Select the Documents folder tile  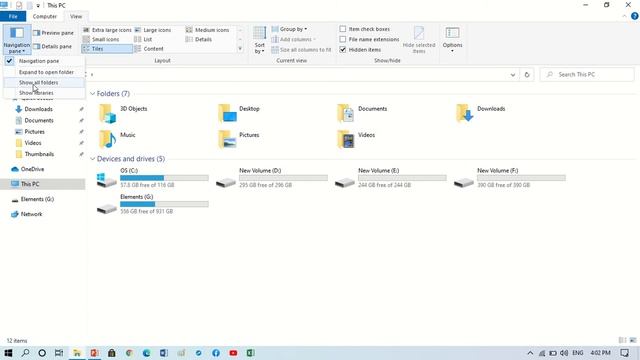coord(362,113)
